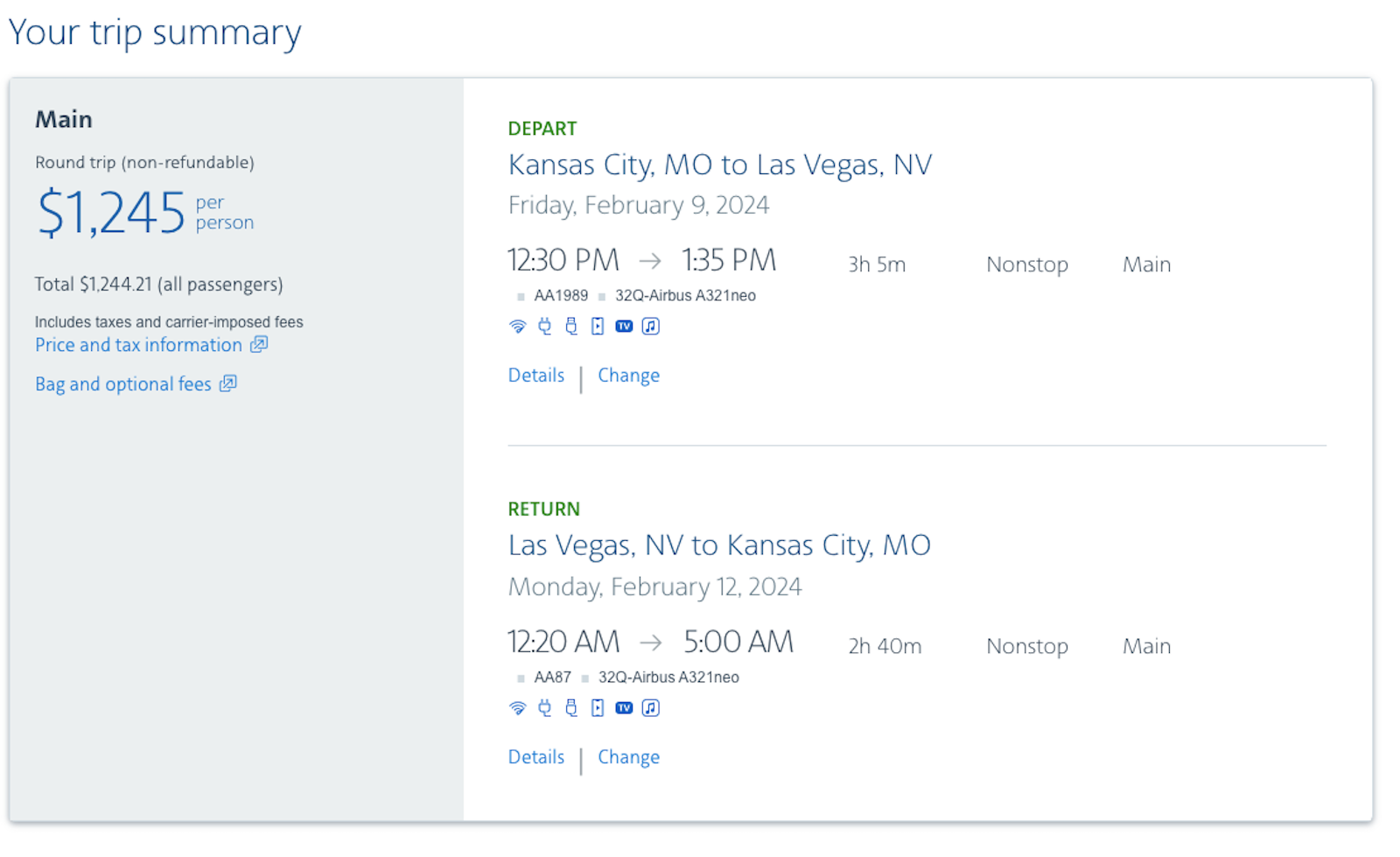1400x857 pixels.
Task: Click the external link icon beside Price and tax information
Action: point(259,344)
